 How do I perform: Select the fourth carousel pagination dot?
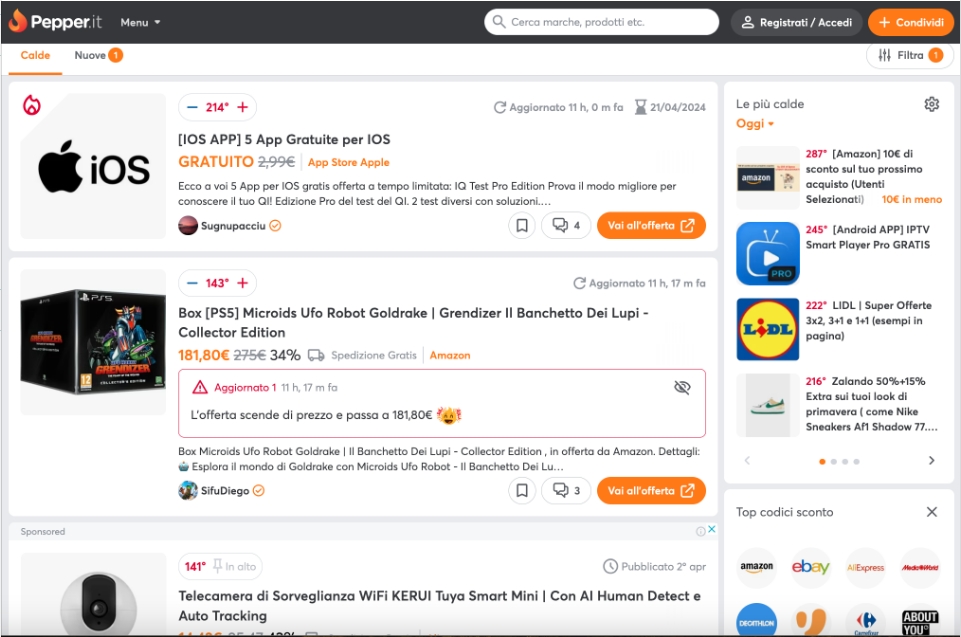point(856,462)
